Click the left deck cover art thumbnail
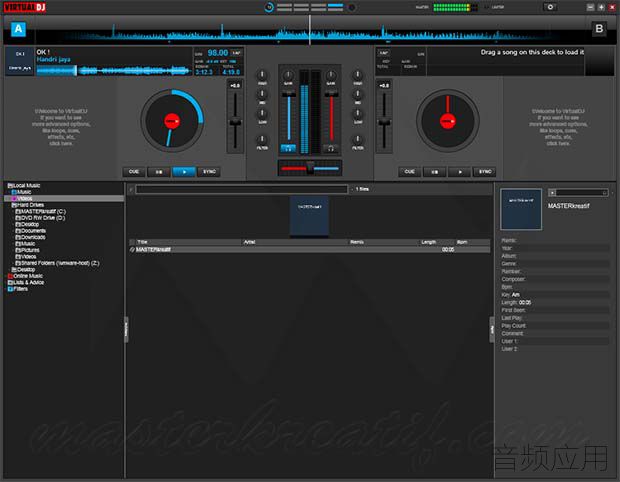This screenshot has width=620, height=482. pos(20,61)
